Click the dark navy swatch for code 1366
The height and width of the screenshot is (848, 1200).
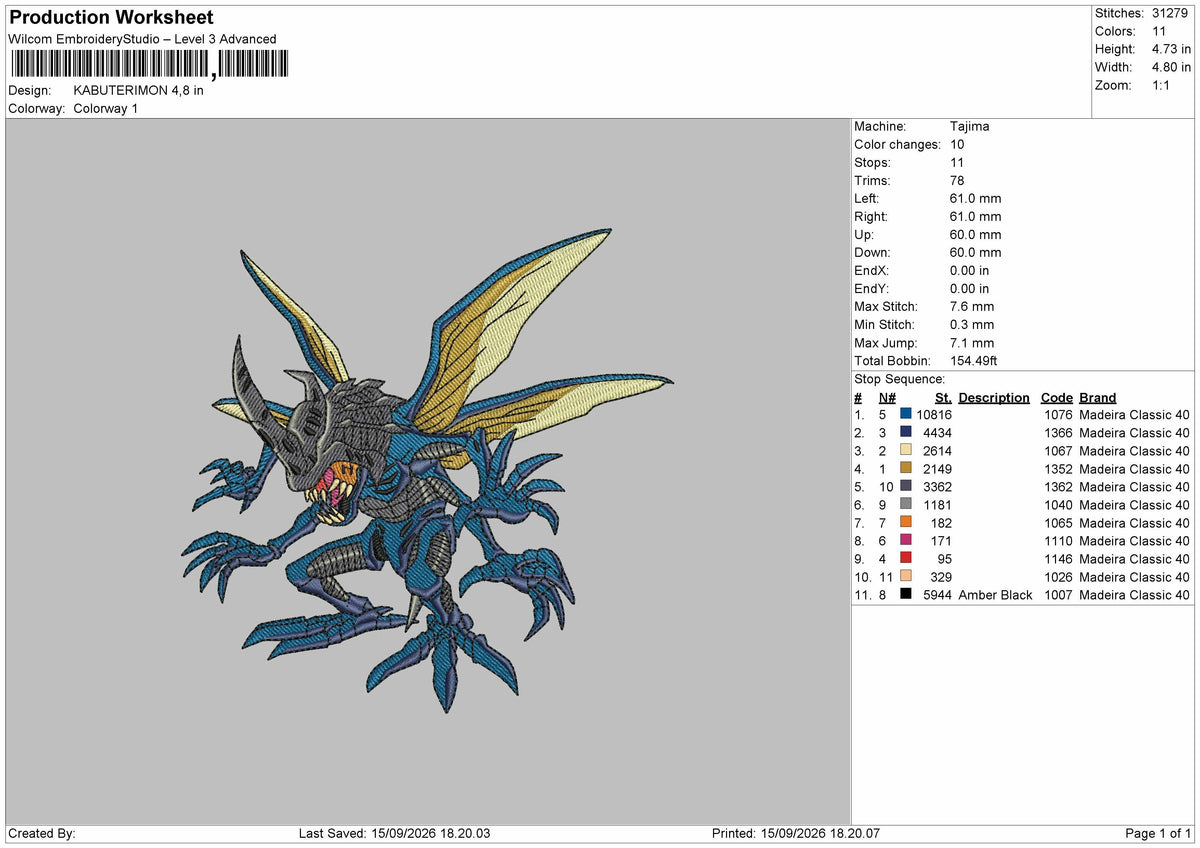tap(906, 433)
